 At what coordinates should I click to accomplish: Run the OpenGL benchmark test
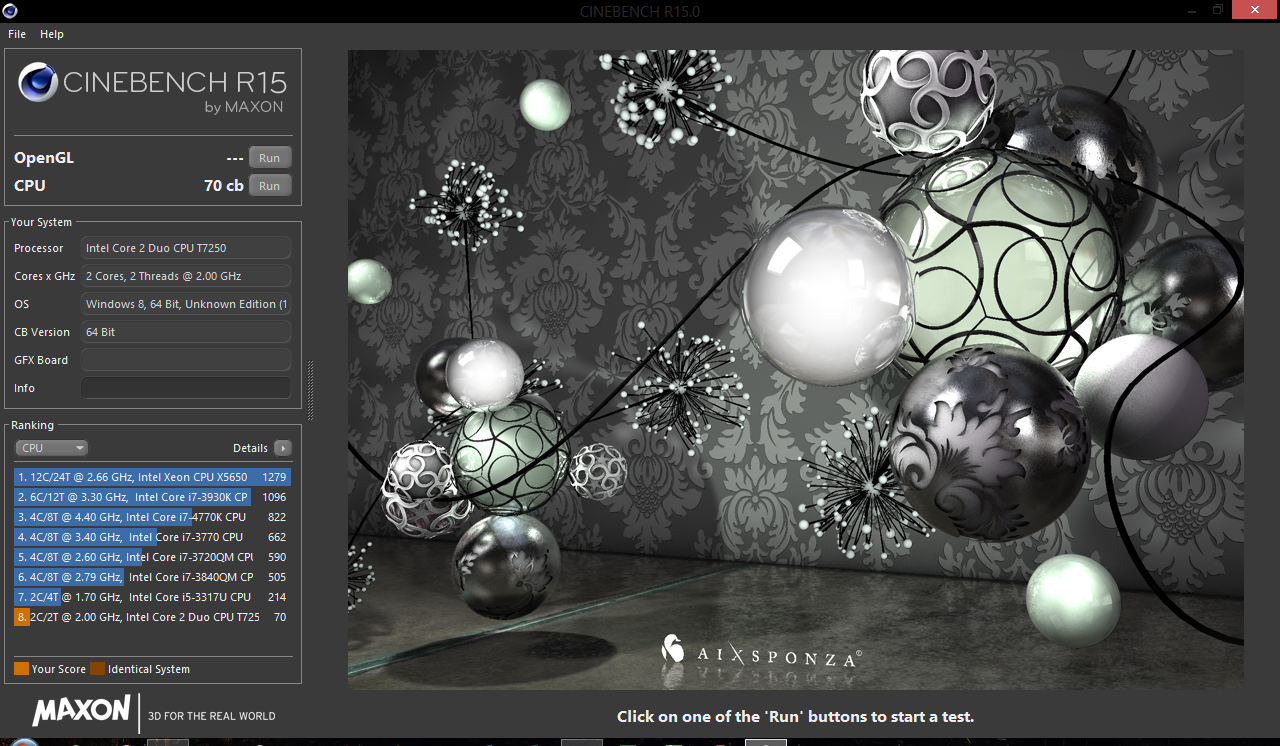pos(270,158)
